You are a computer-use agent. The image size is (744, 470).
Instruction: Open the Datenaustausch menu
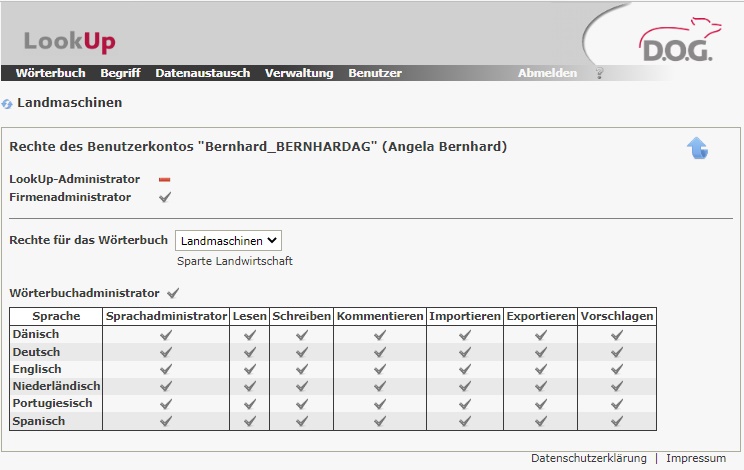[x=202, y=73]
